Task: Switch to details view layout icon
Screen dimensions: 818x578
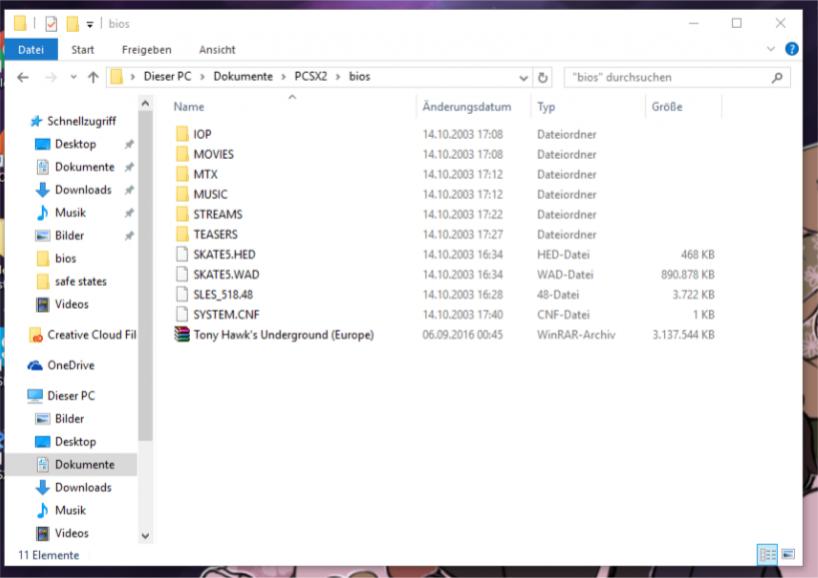Action: pos(767,554)
